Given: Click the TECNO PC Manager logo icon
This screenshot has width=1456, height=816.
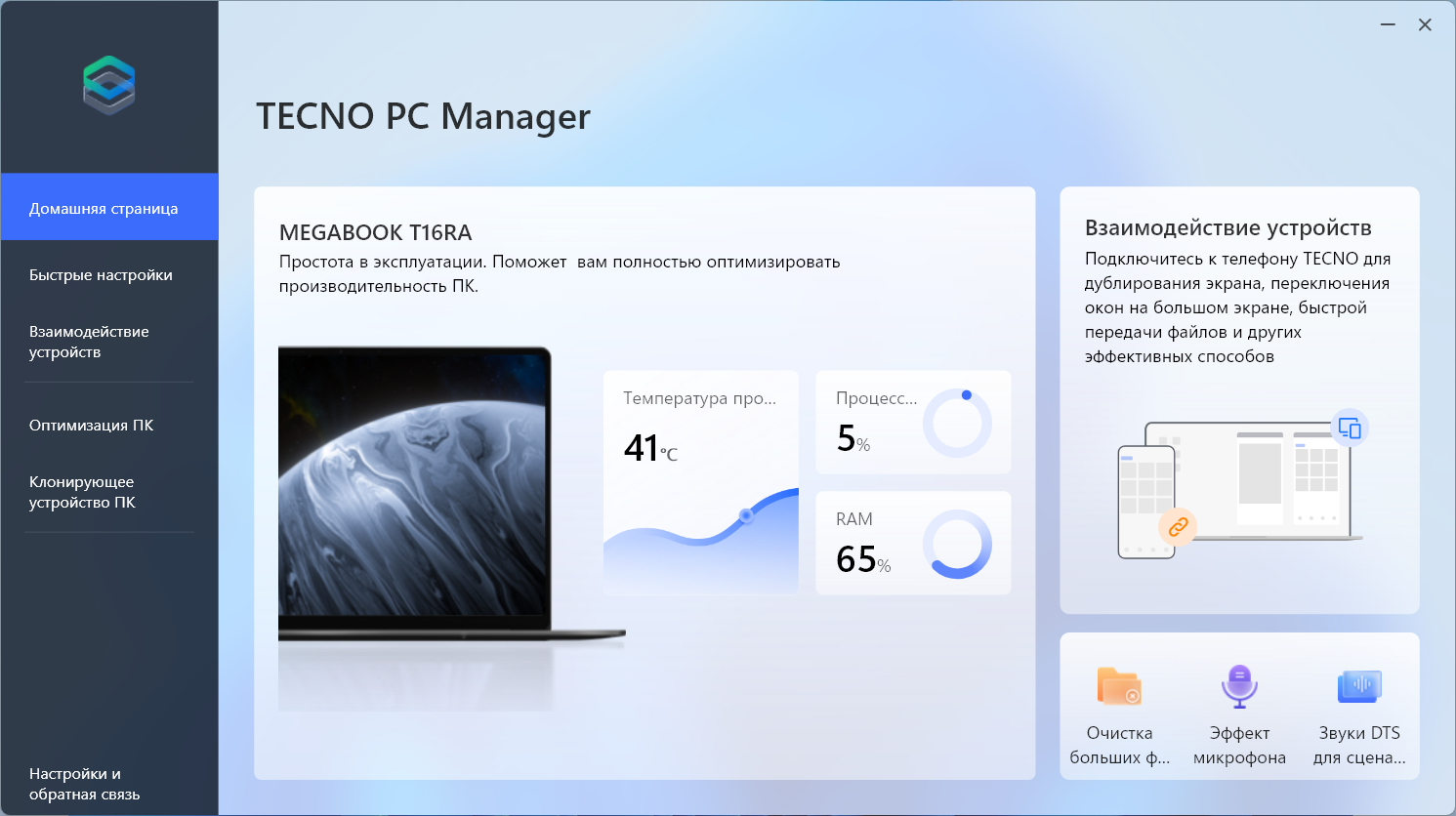Looking at the screenshot, I should tap(108, 85).
